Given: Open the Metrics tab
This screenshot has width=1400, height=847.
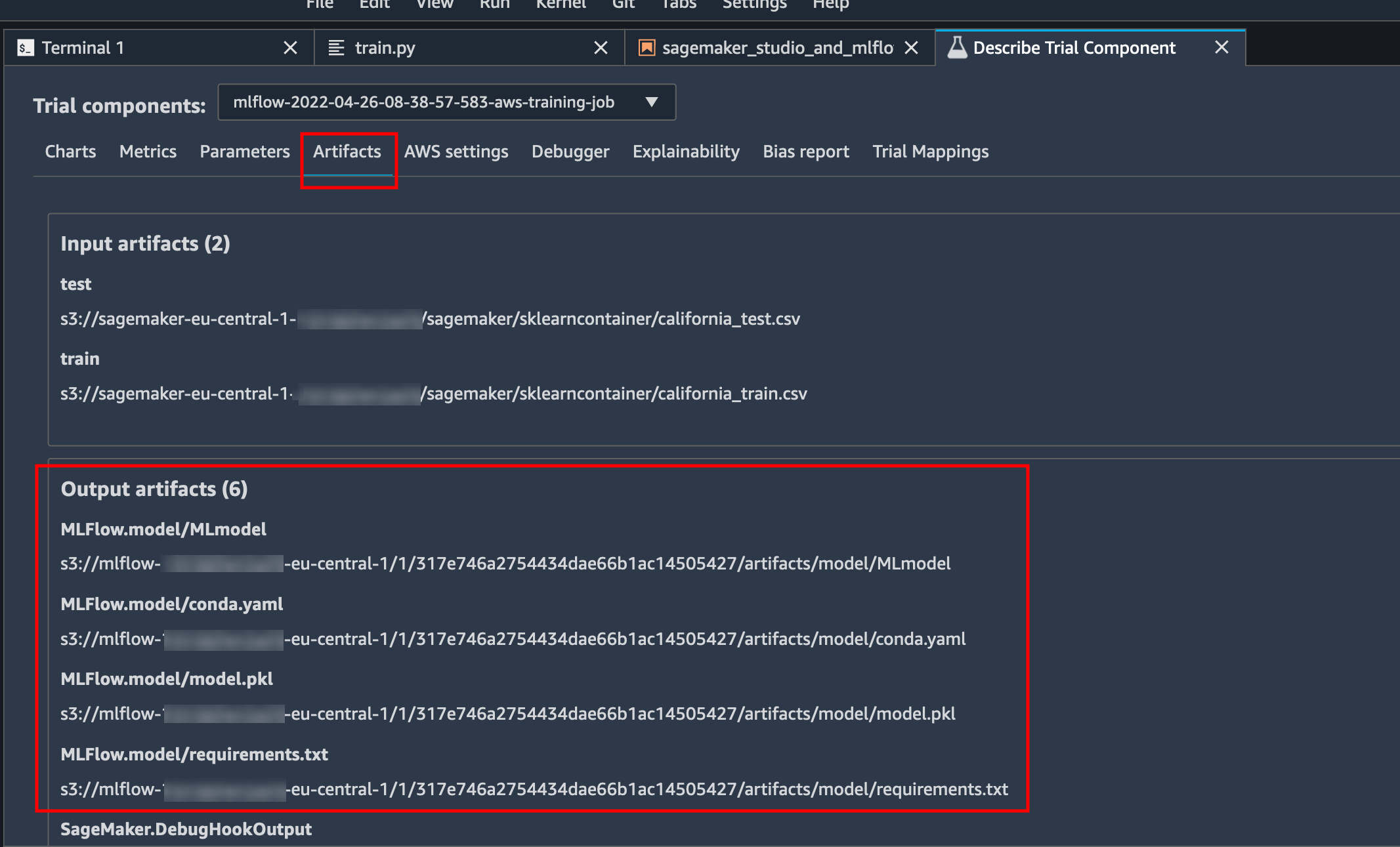Looking at the screenshot, I should [148, 152].
